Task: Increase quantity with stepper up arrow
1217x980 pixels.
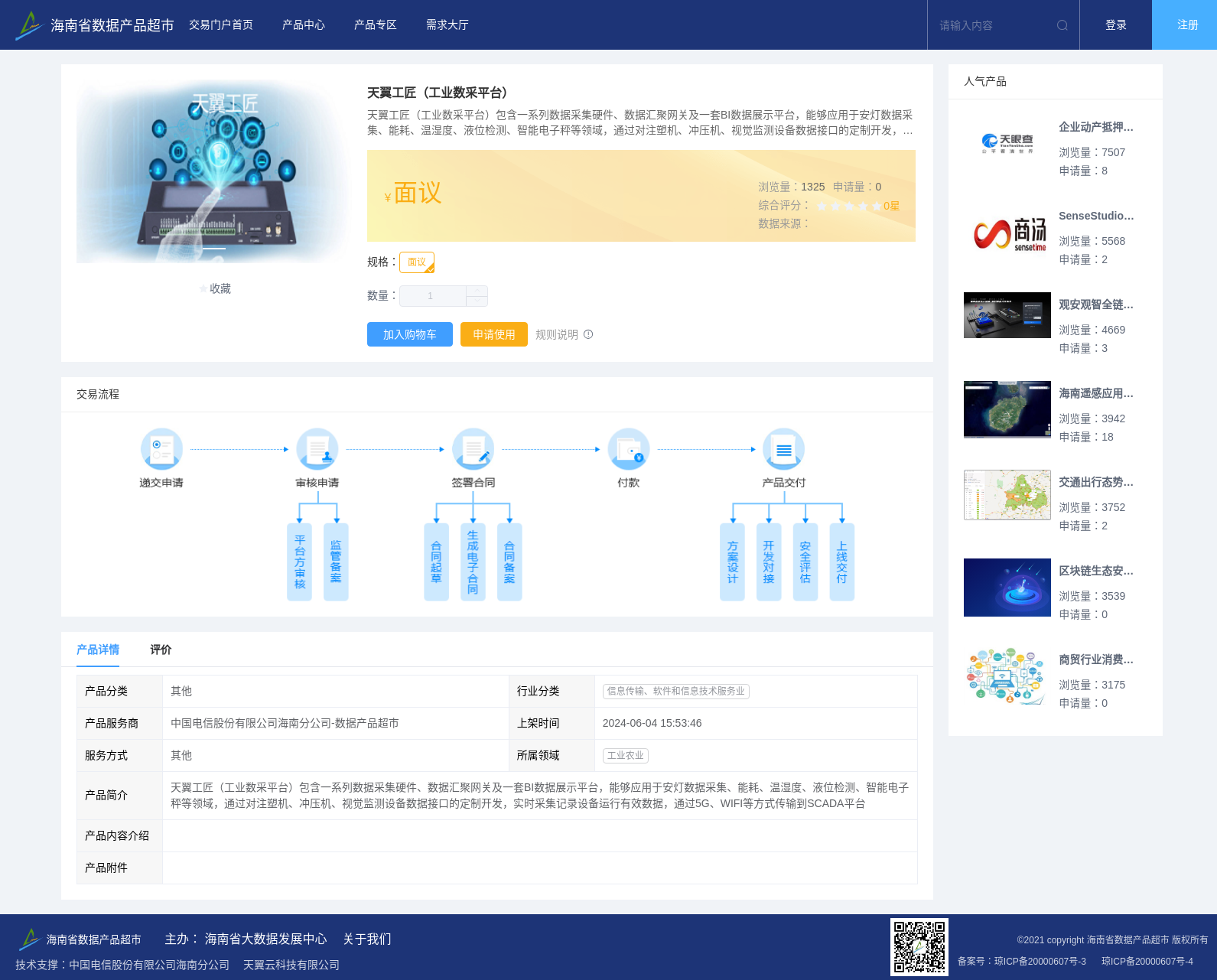Action: point(477,291)
